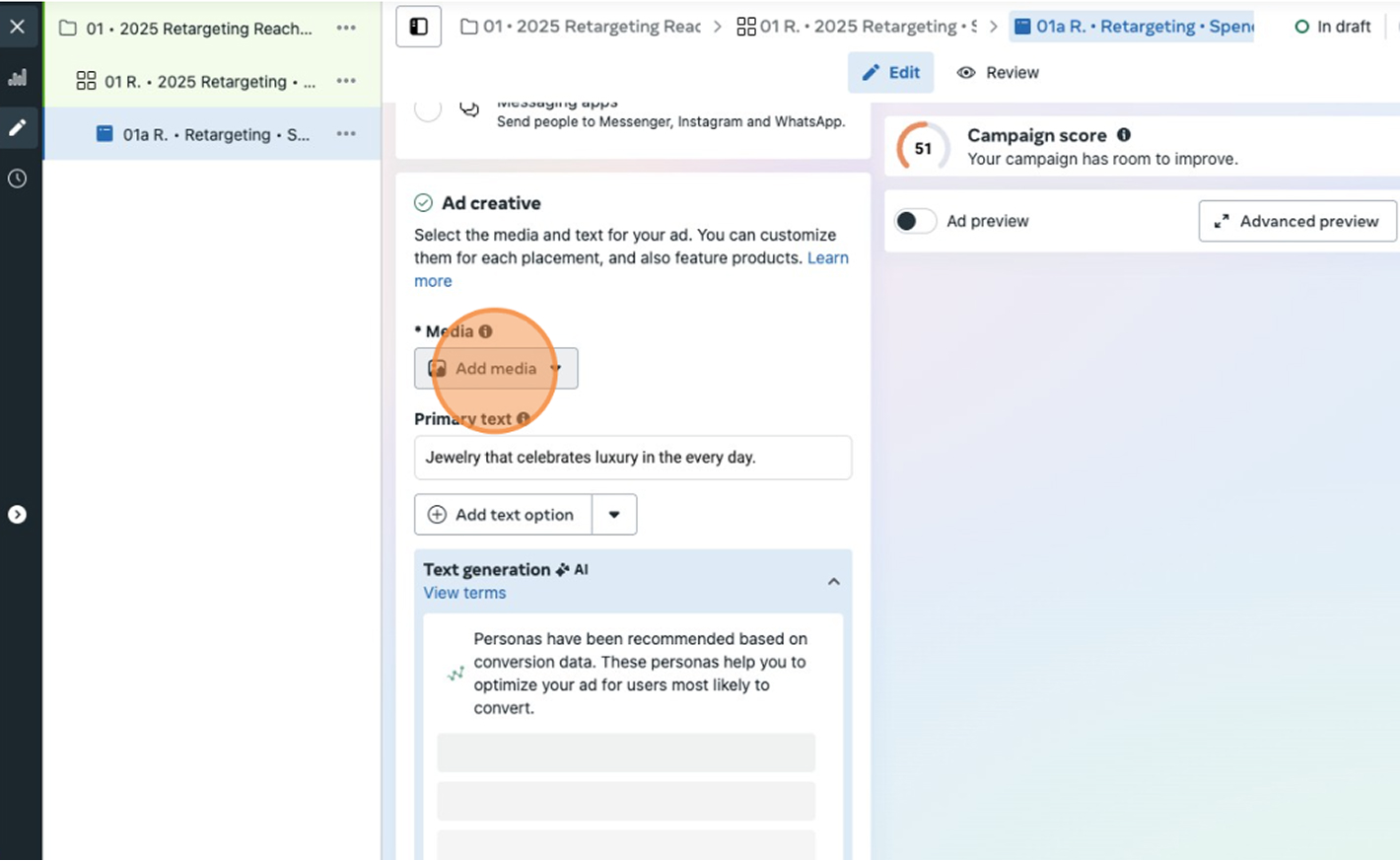Switch to the Review tab
Screen dimensions: 1400x861
[x=998, y=73]
